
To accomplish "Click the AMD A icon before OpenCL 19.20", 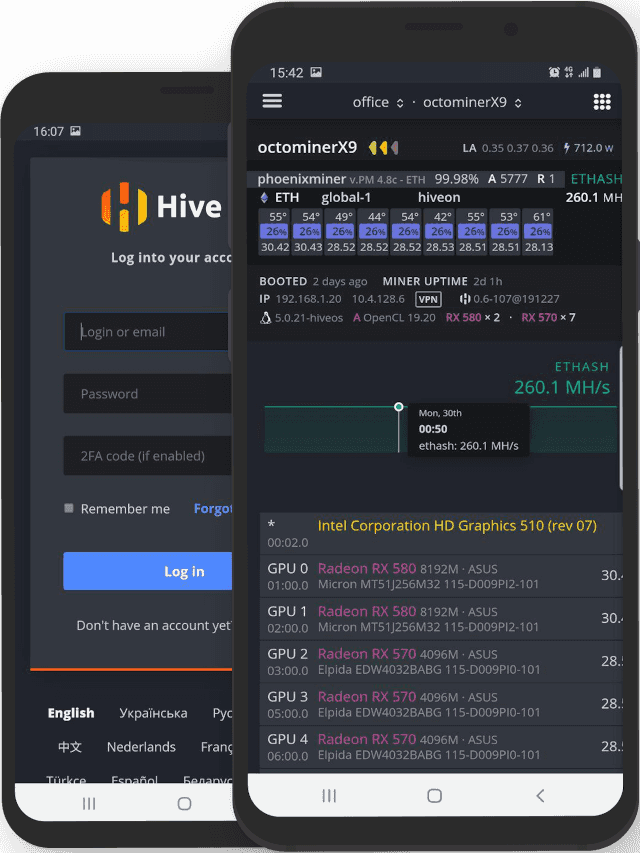I will pyautogui.click(x=357, y=317).
